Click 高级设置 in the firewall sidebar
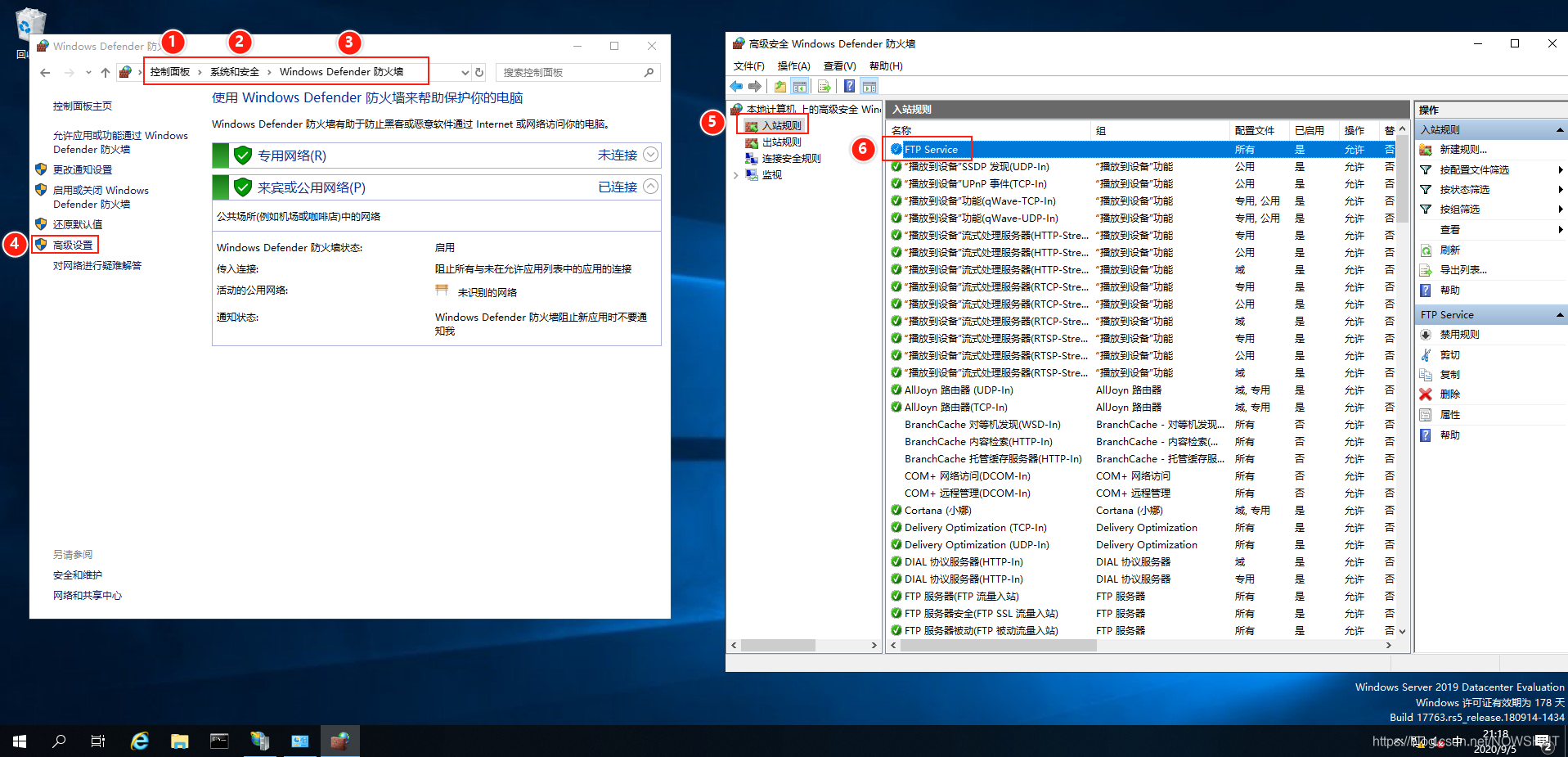 [73, 245]
